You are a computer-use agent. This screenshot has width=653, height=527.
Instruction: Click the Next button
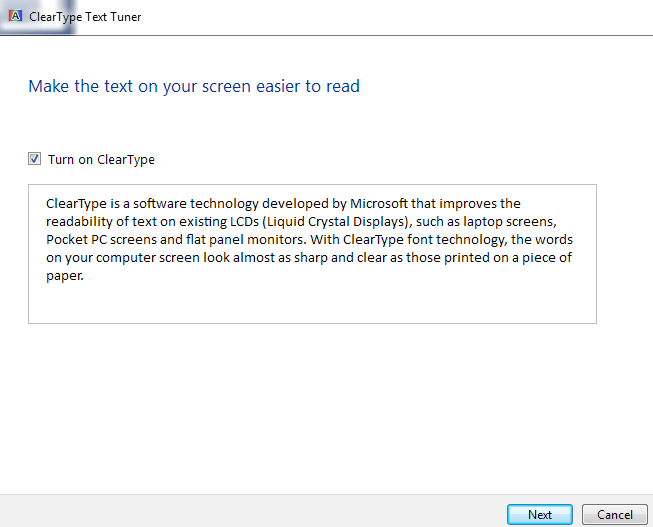(x=540, y=515)
